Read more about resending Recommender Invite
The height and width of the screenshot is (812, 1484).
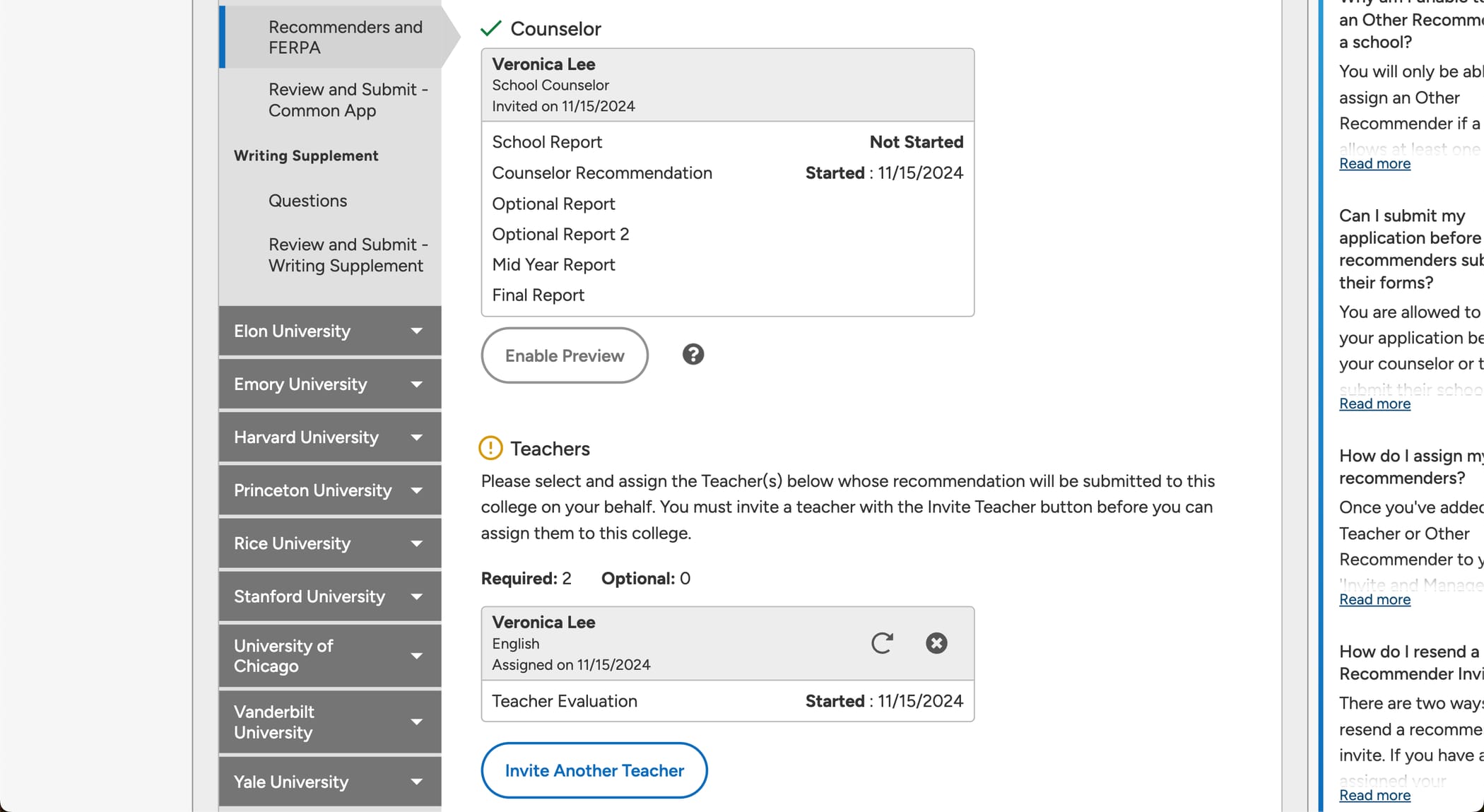click(x=1374, y=795)
